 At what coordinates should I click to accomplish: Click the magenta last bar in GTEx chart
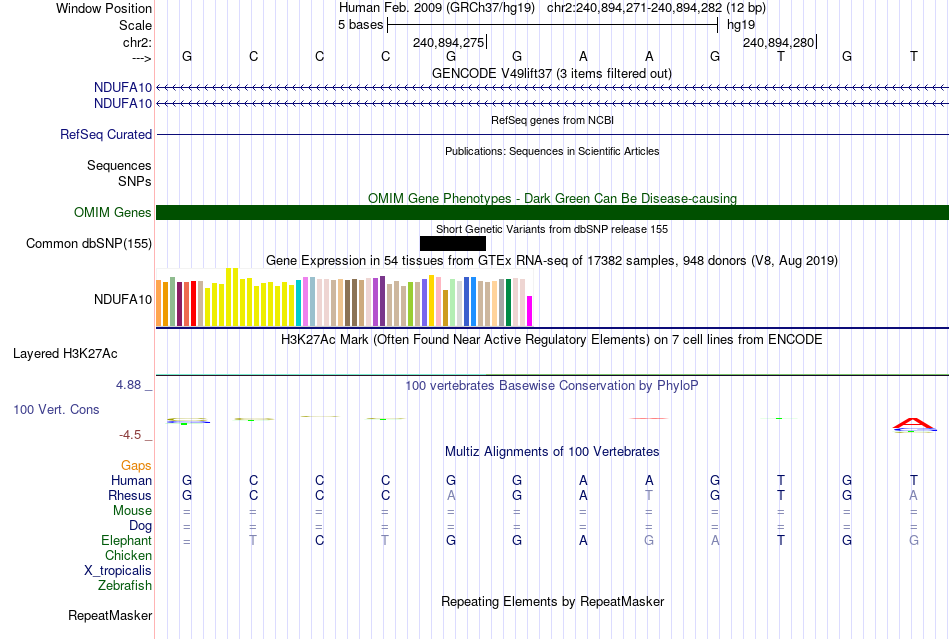(x=530, y=311)
